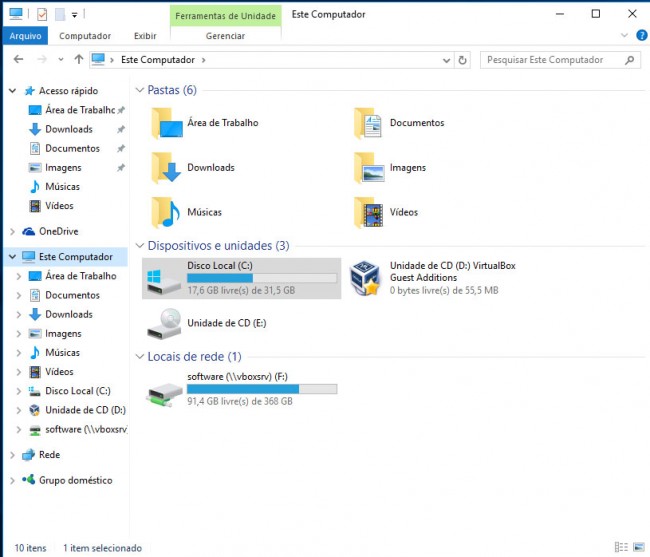Open Área de Trabalho under Acesso rápido
Screen dimensions: 650x557
pos(80,110)
